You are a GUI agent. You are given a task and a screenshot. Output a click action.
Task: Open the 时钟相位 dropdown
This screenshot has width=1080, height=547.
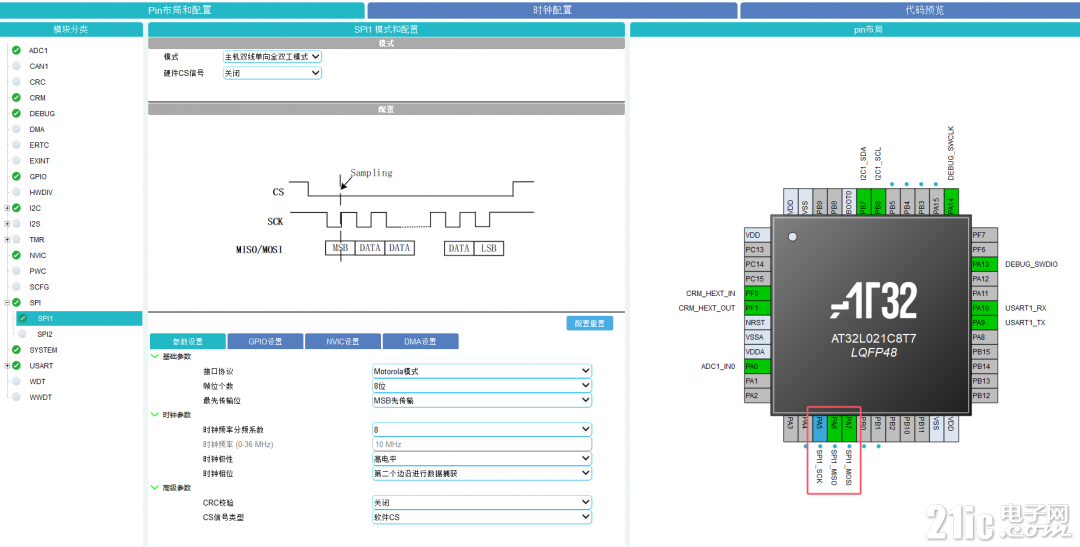tap(481, 473)
